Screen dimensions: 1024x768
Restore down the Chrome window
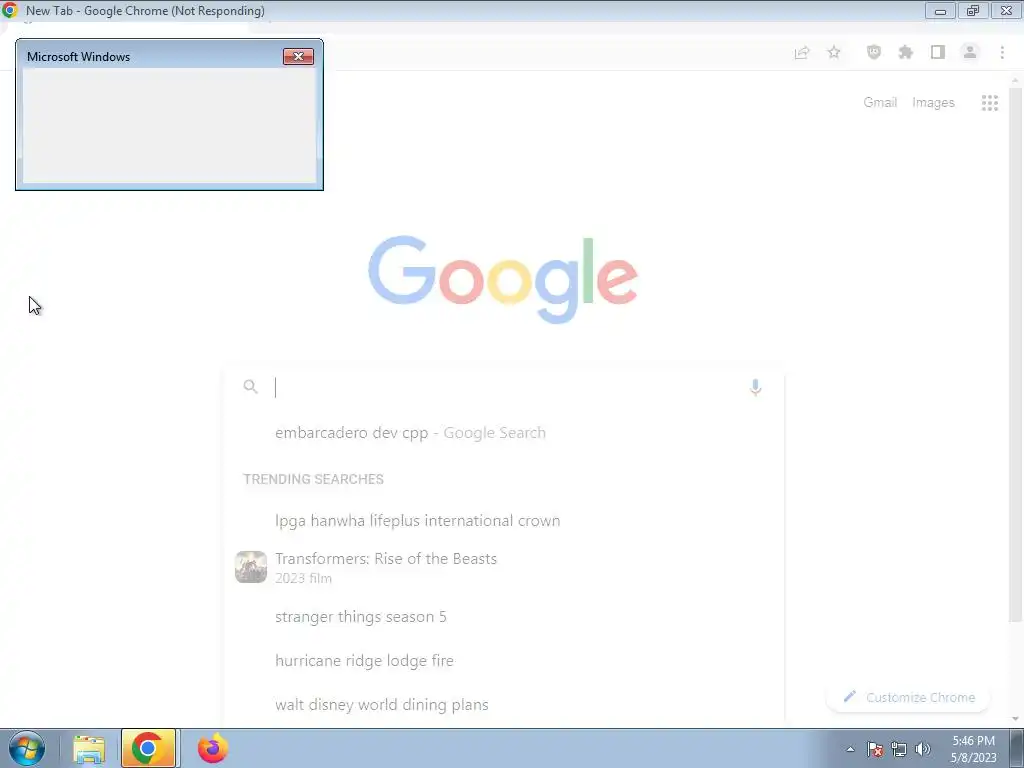pyautogui.click(x=973, y=10)
